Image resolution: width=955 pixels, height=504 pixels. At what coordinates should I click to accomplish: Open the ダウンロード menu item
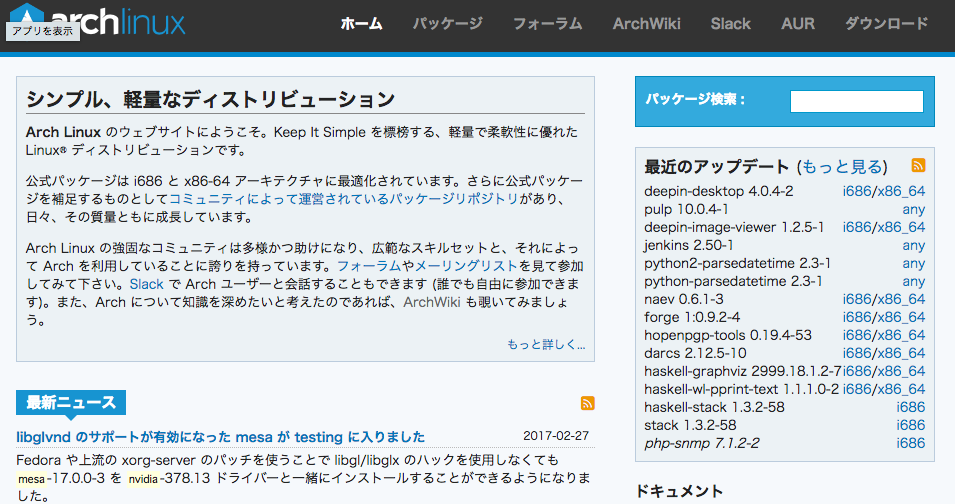click(886, 24)
